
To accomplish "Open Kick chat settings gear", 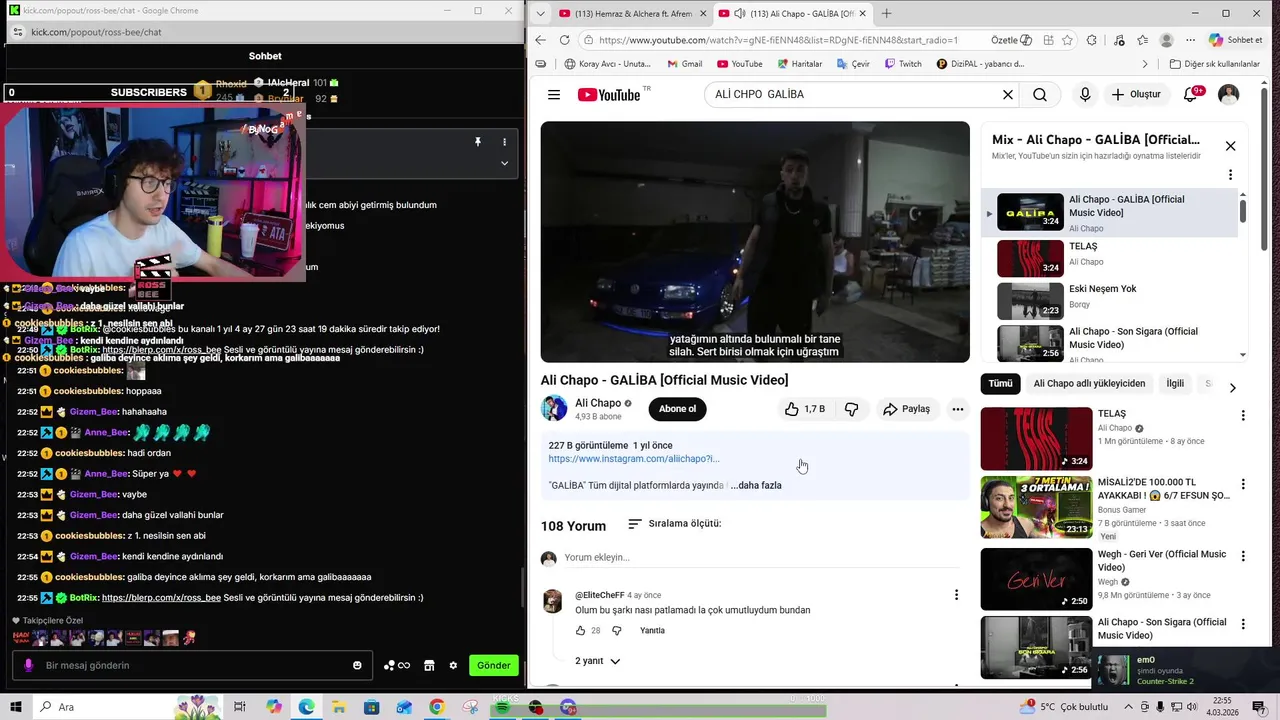I will click(x=453, y=665).
